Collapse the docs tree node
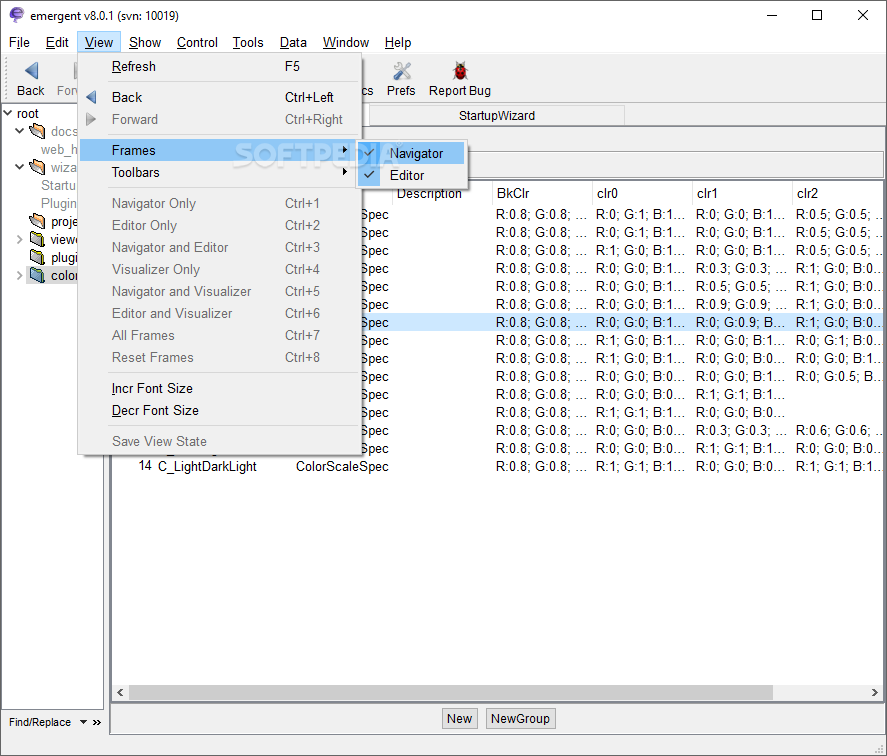Image resolution: width=887 pixels, height=756 pixels. (19, 131)
